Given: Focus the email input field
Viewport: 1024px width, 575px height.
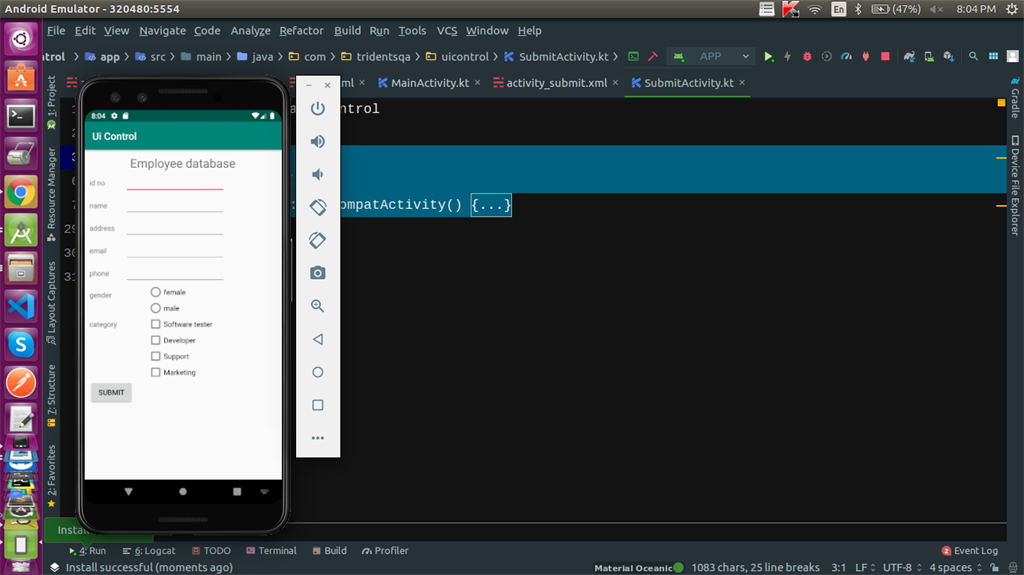Looking at the screenshot, I should pos(175,251).
